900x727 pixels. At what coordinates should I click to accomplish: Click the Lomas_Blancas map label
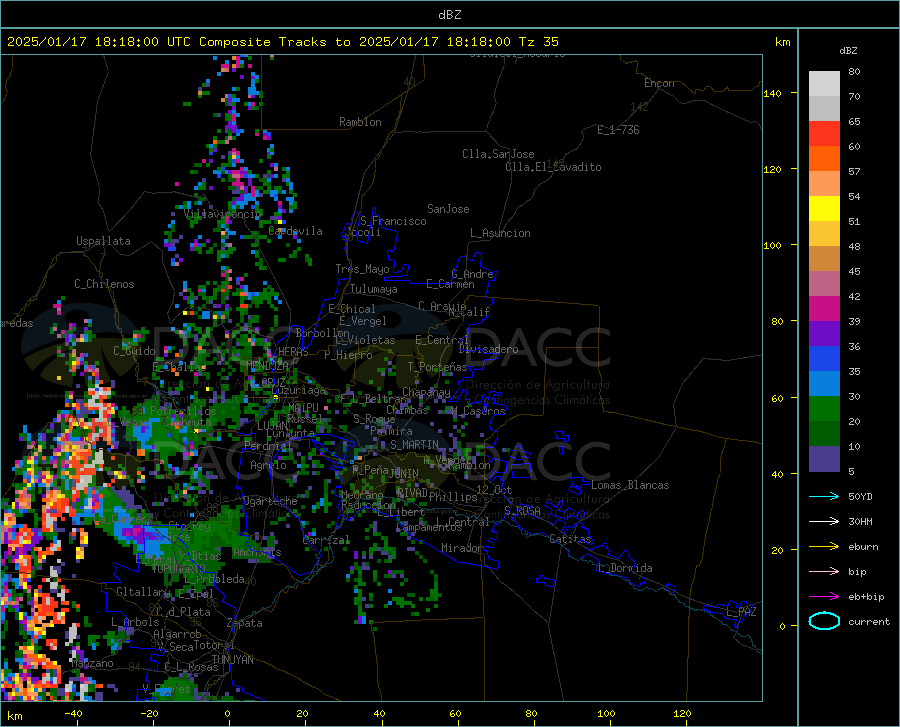click(x=630, y=485)
